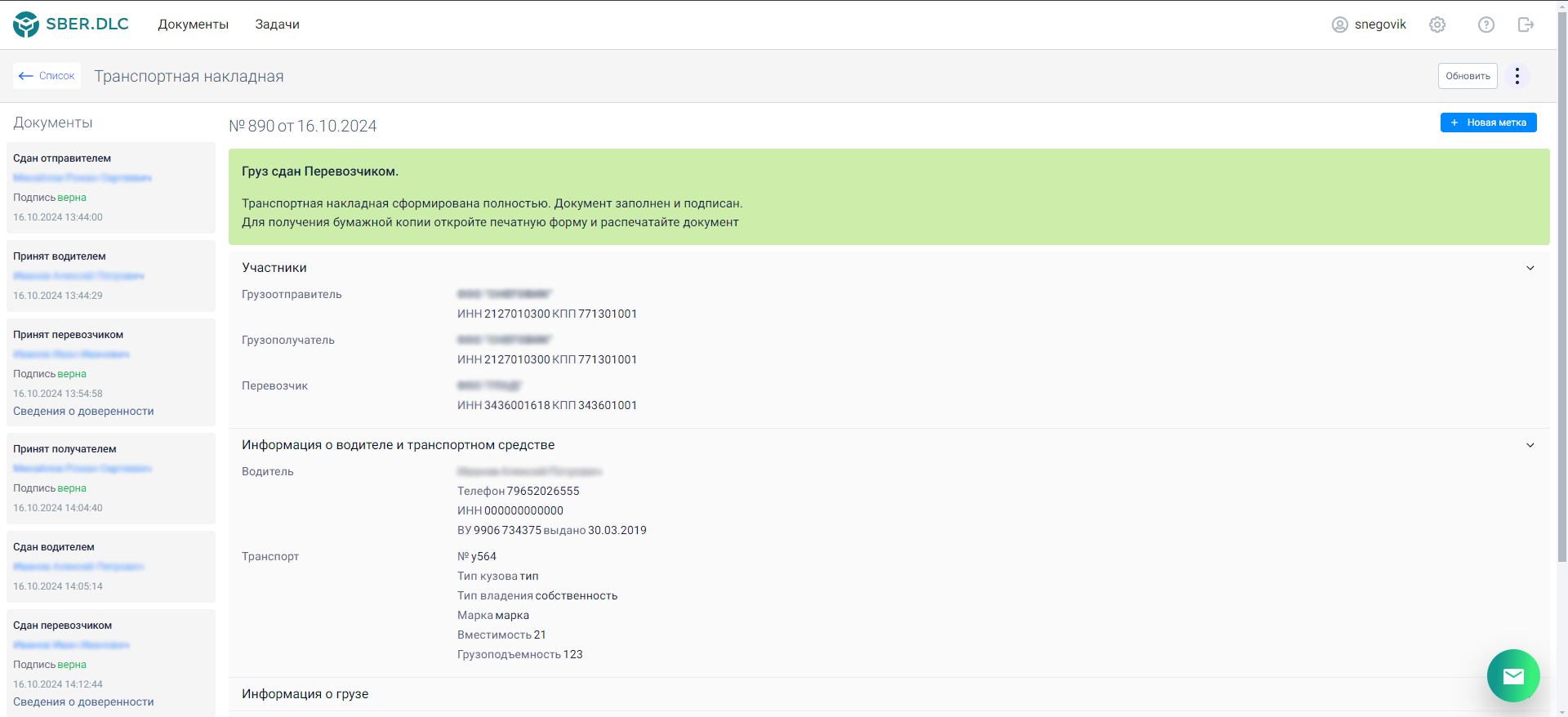Click the Новая метка button
This screenshot has height=717, width=1568.
pos(1488,122)
